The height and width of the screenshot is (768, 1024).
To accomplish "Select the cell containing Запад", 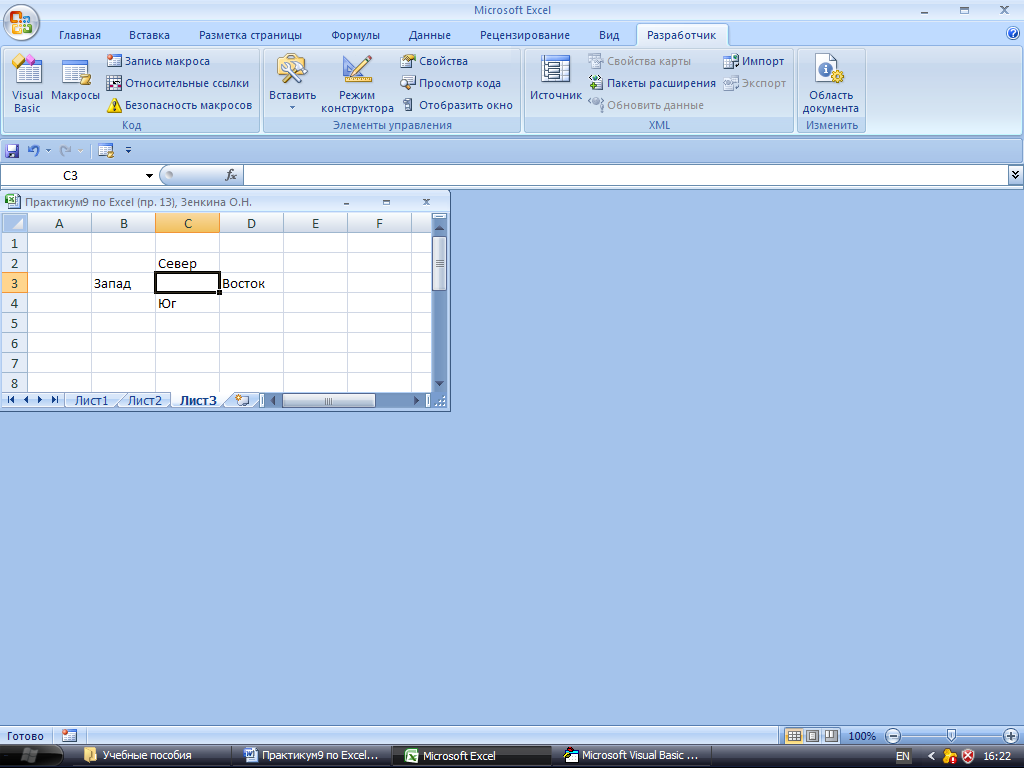I will tap(123, 283).
